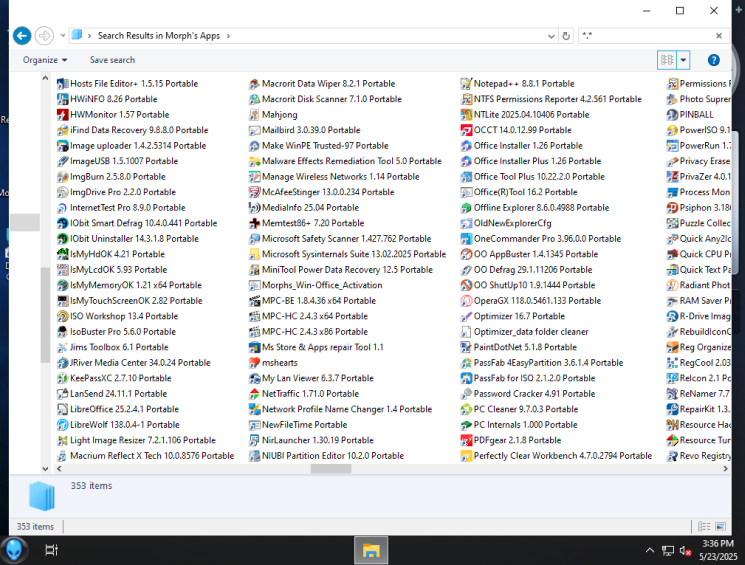Refresh the search results
The image size is (745, 565).
pyautogui.click(x=566, y=36)
